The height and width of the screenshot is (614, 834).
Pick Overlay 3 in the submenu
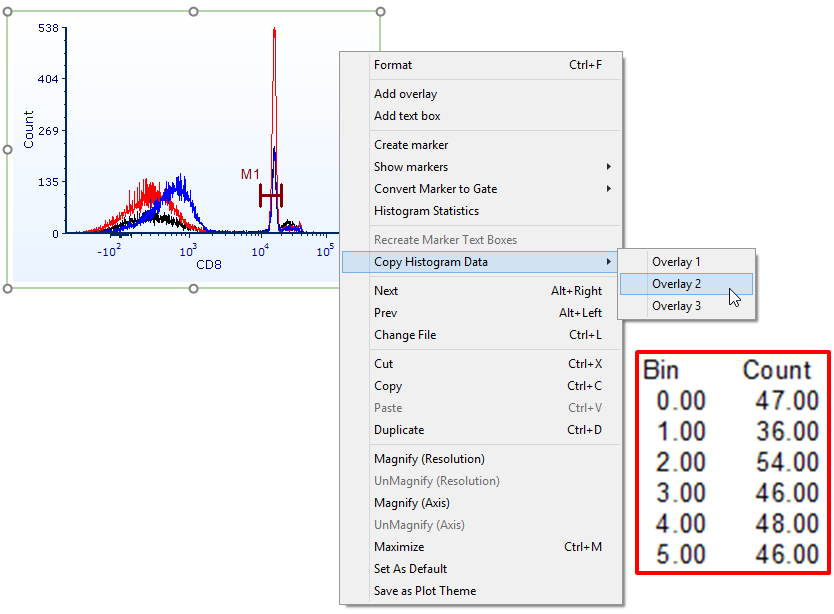pyautogui.click(x=677, y=306)
